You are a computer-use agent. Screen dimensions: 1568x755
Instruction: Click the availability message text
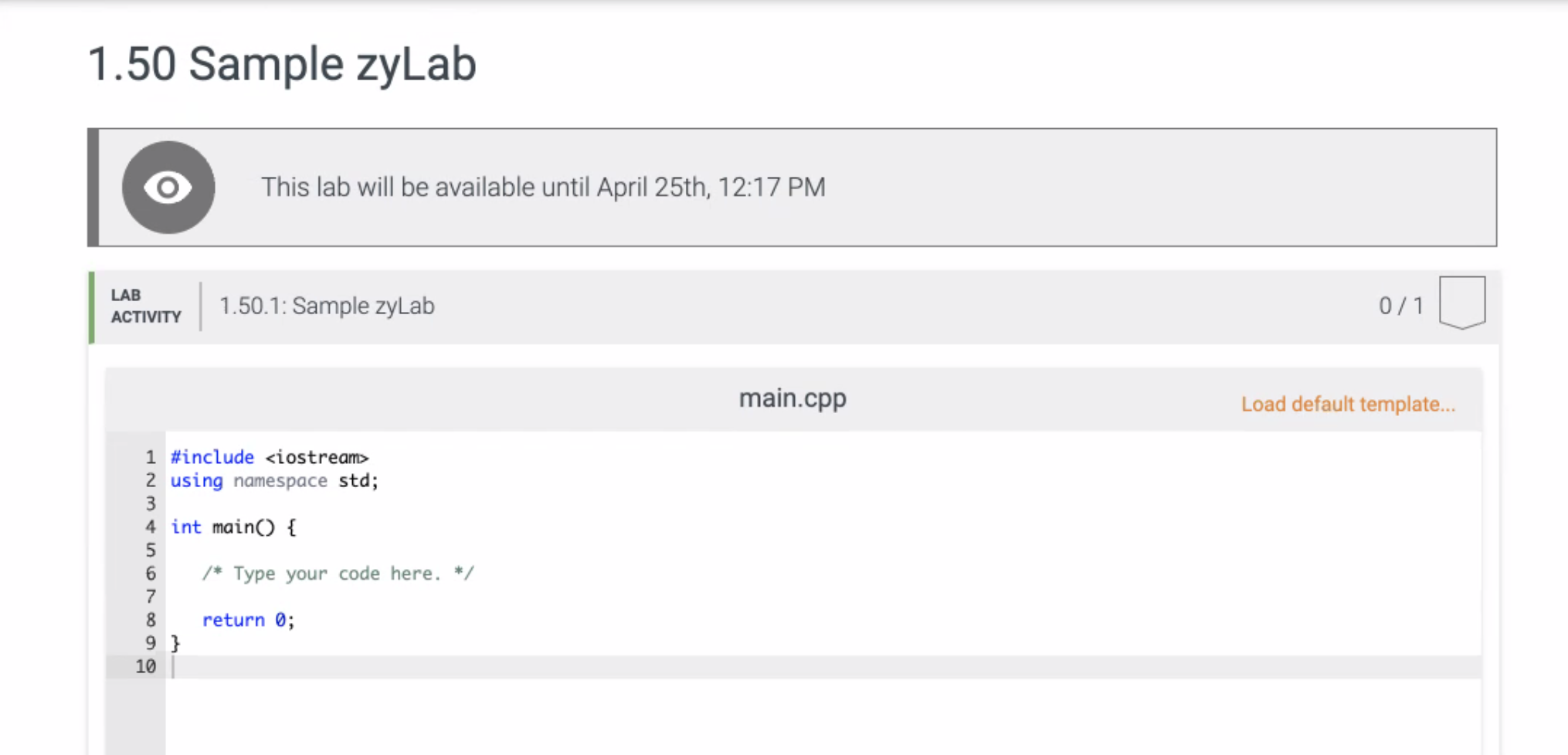[544, 186]
